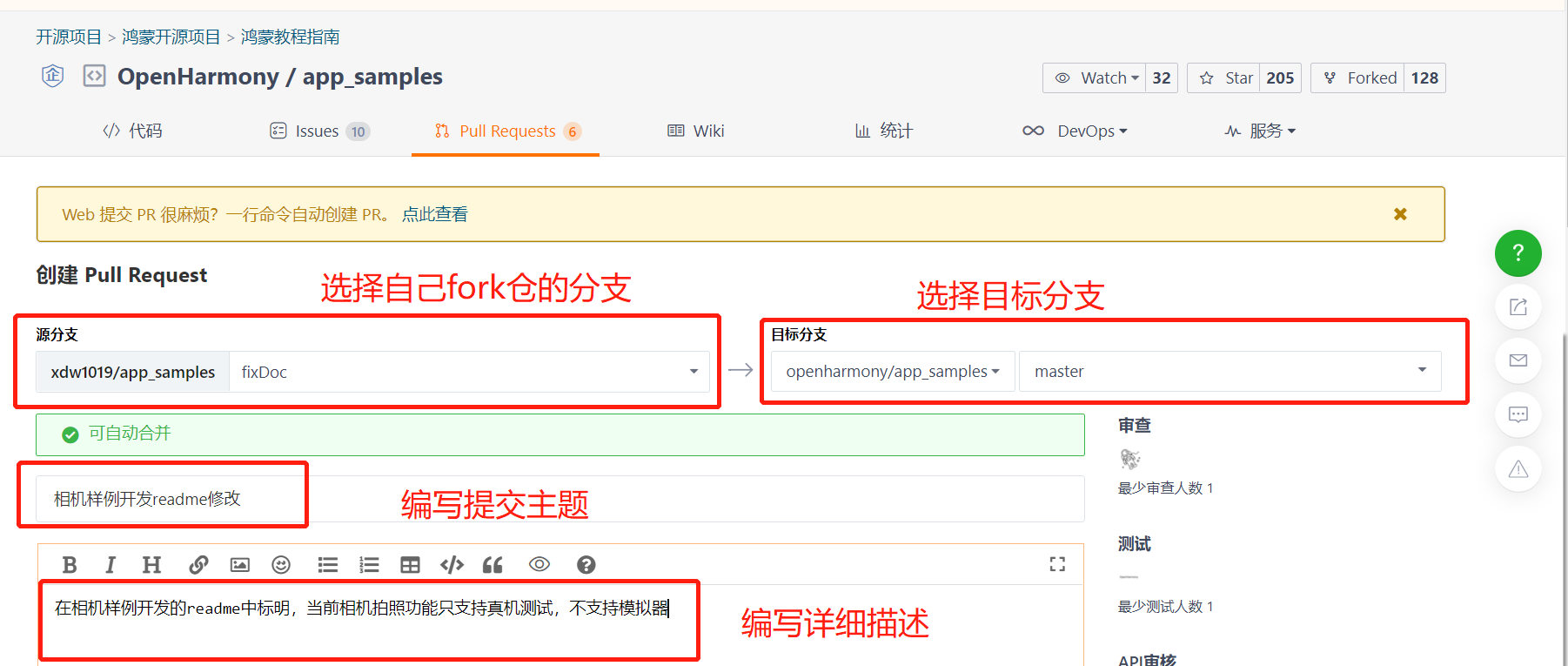1568x666 pixels.
Task: Toggle bold formatting in the editor
Action: [70, 565]
